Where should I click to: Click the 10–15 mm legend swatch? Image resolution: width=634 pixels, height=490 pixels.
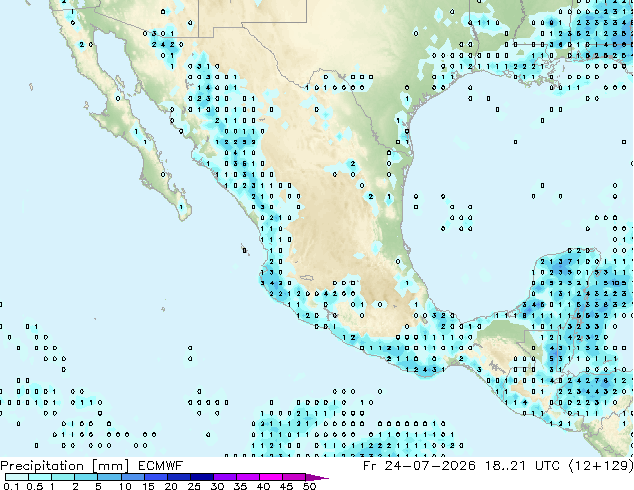(132, 477)
